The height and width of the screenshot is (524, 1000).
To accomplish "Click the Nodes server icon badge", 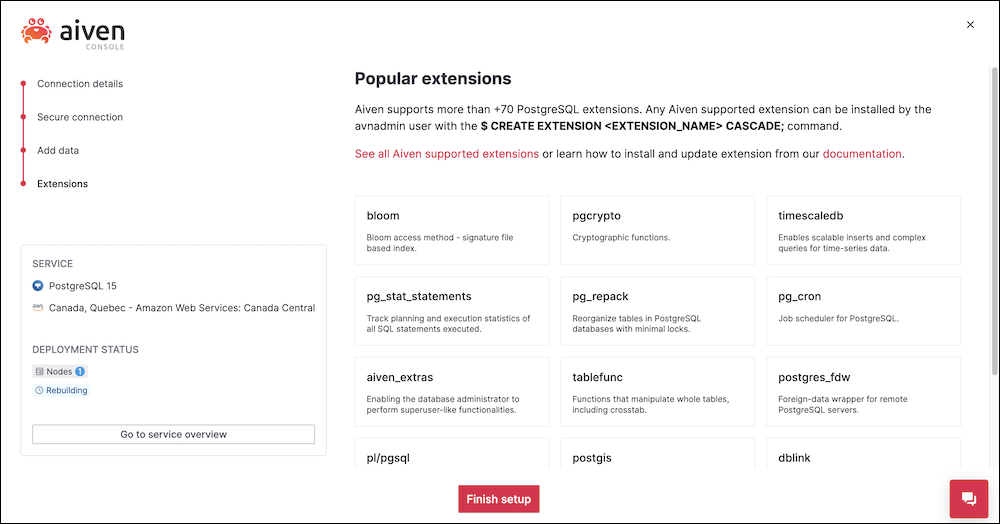I will click(x=40, y=371).
